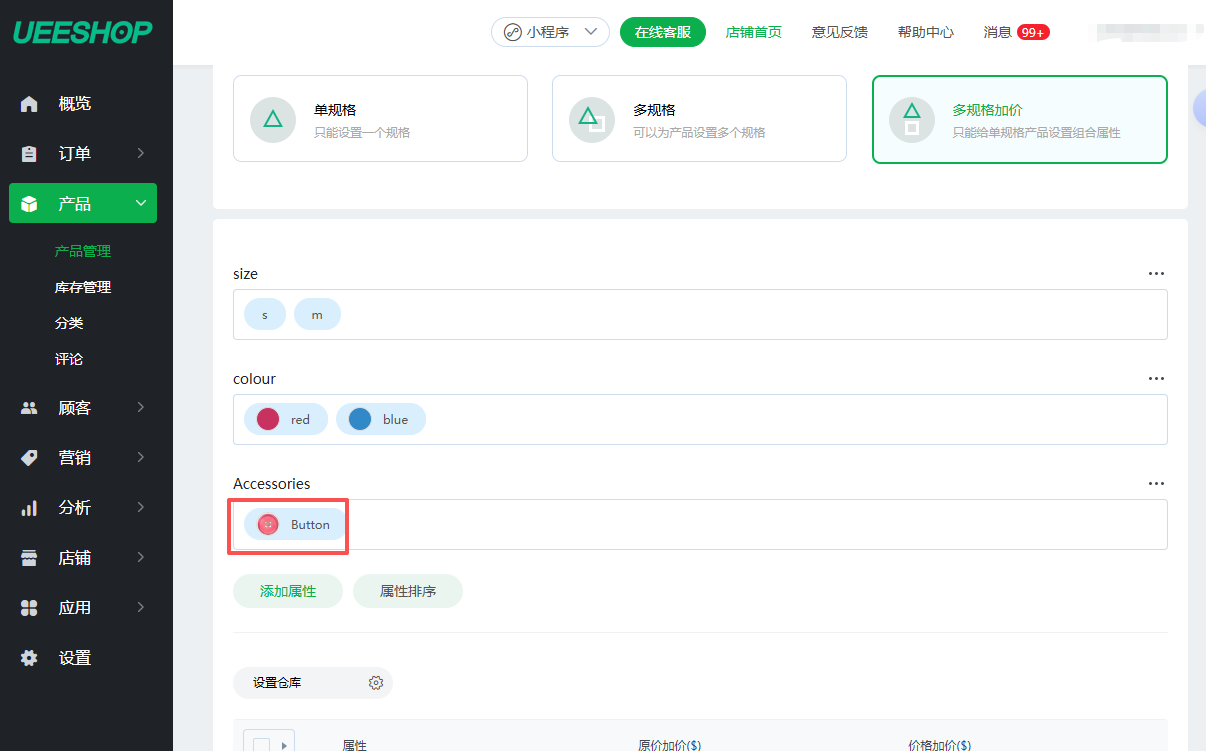Go to 库存管理 submenu item
This screenshot has width=1206, height=751.
coord(83,288)
